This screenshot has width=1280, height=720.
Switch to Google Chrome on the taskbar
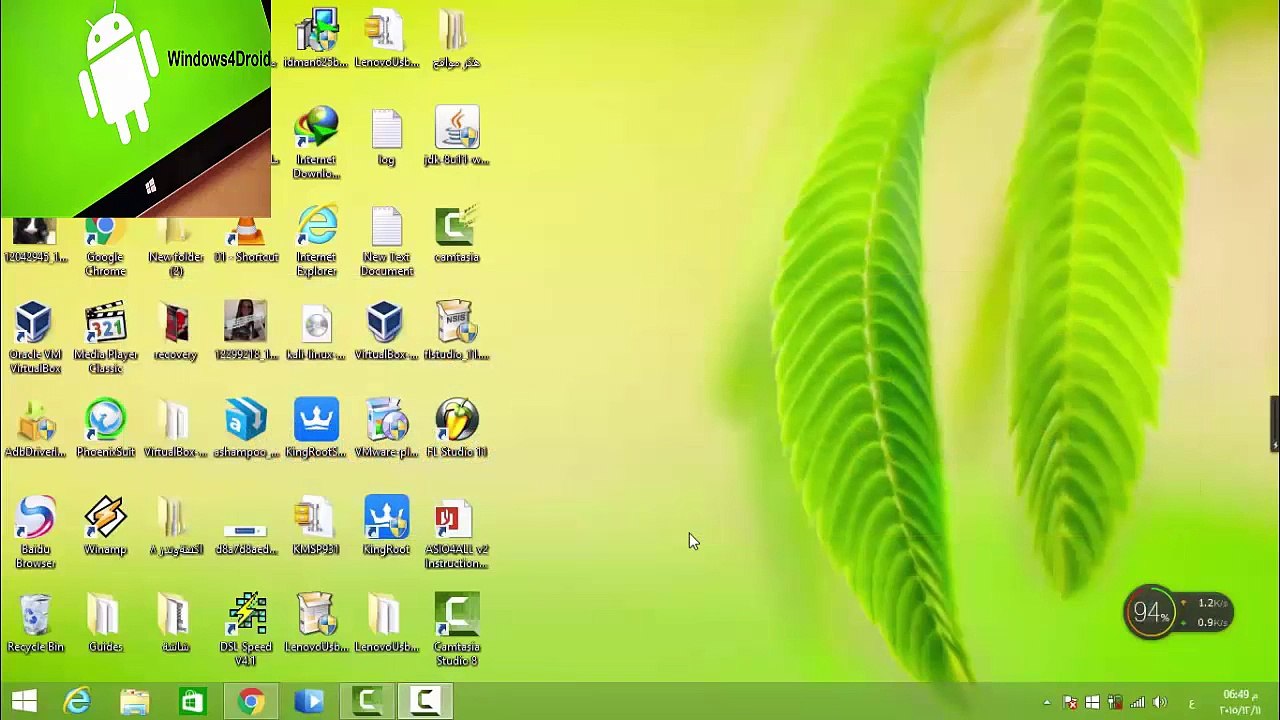click(x=250, y=701)
